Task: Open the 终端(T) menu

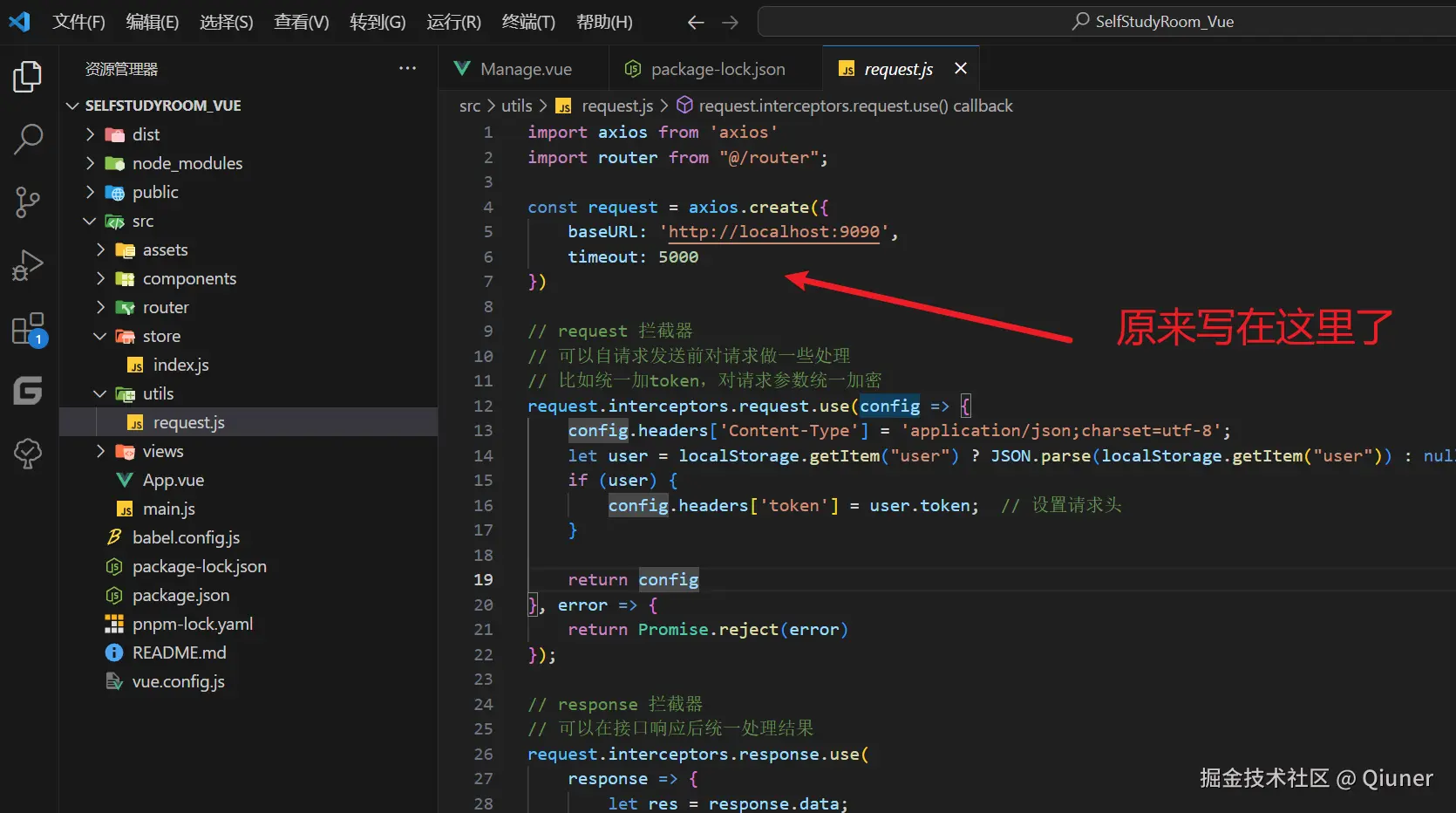Action: [528, 22]
